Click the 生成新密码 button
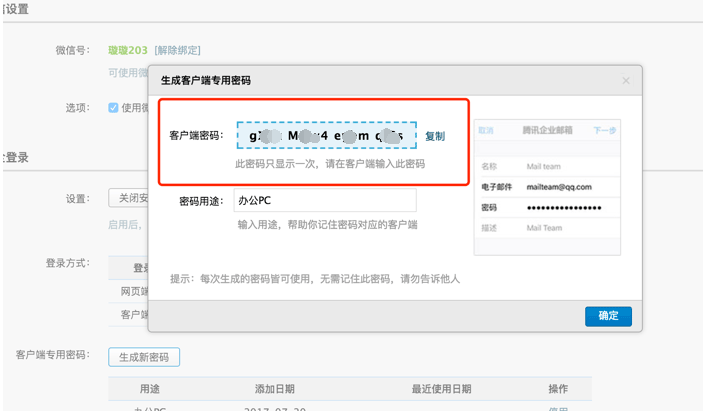The image size is (705, 417). click(x=144, y=357)
